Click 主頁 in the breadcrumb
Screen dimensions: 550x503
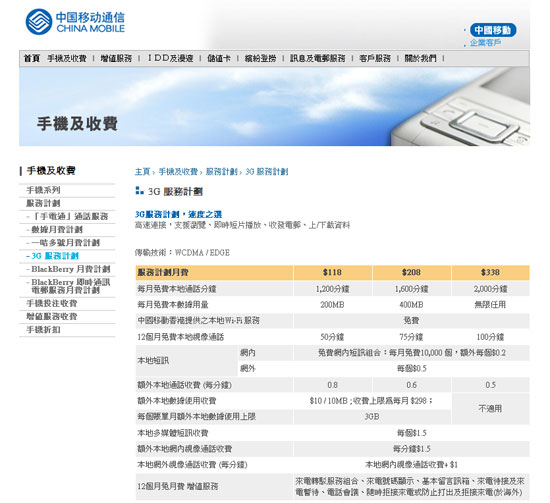[142, 172]
